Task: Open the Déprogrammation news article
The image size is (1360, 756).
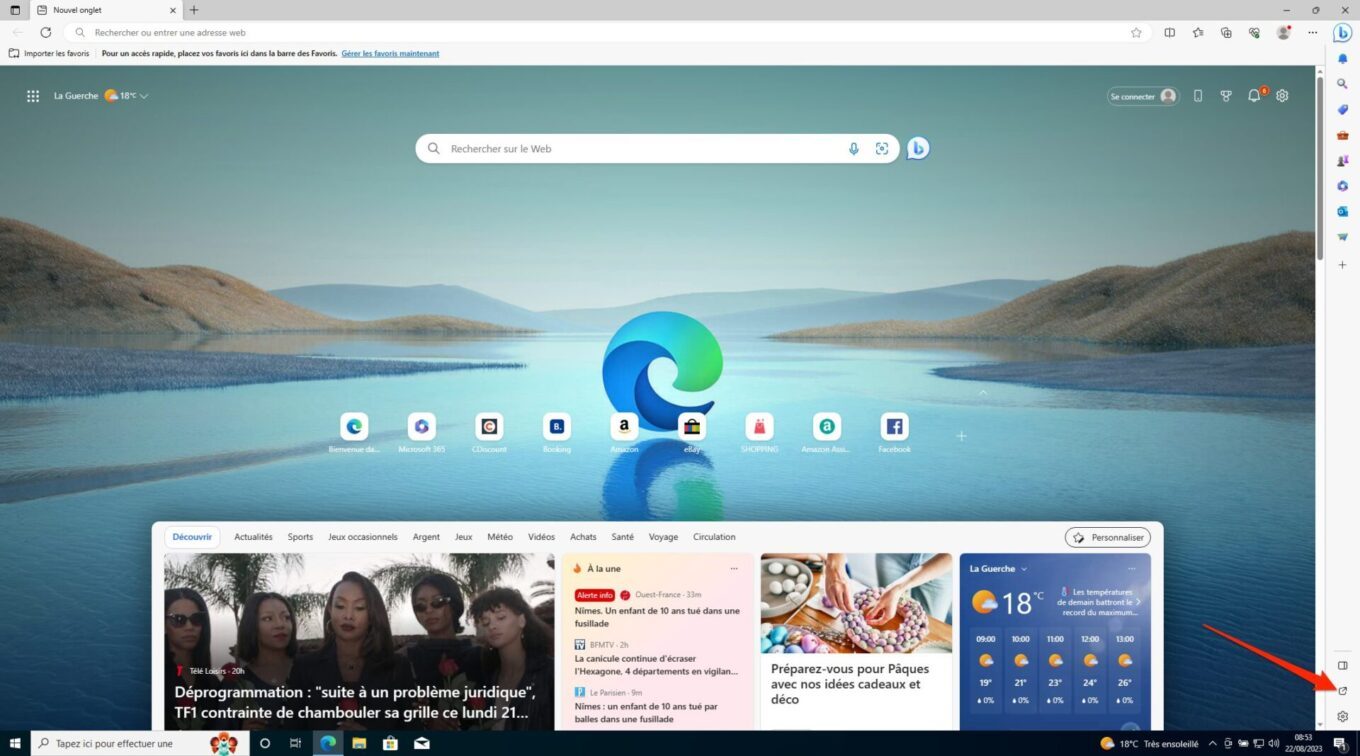Action: pyautogui.click(x=359, y=641)
